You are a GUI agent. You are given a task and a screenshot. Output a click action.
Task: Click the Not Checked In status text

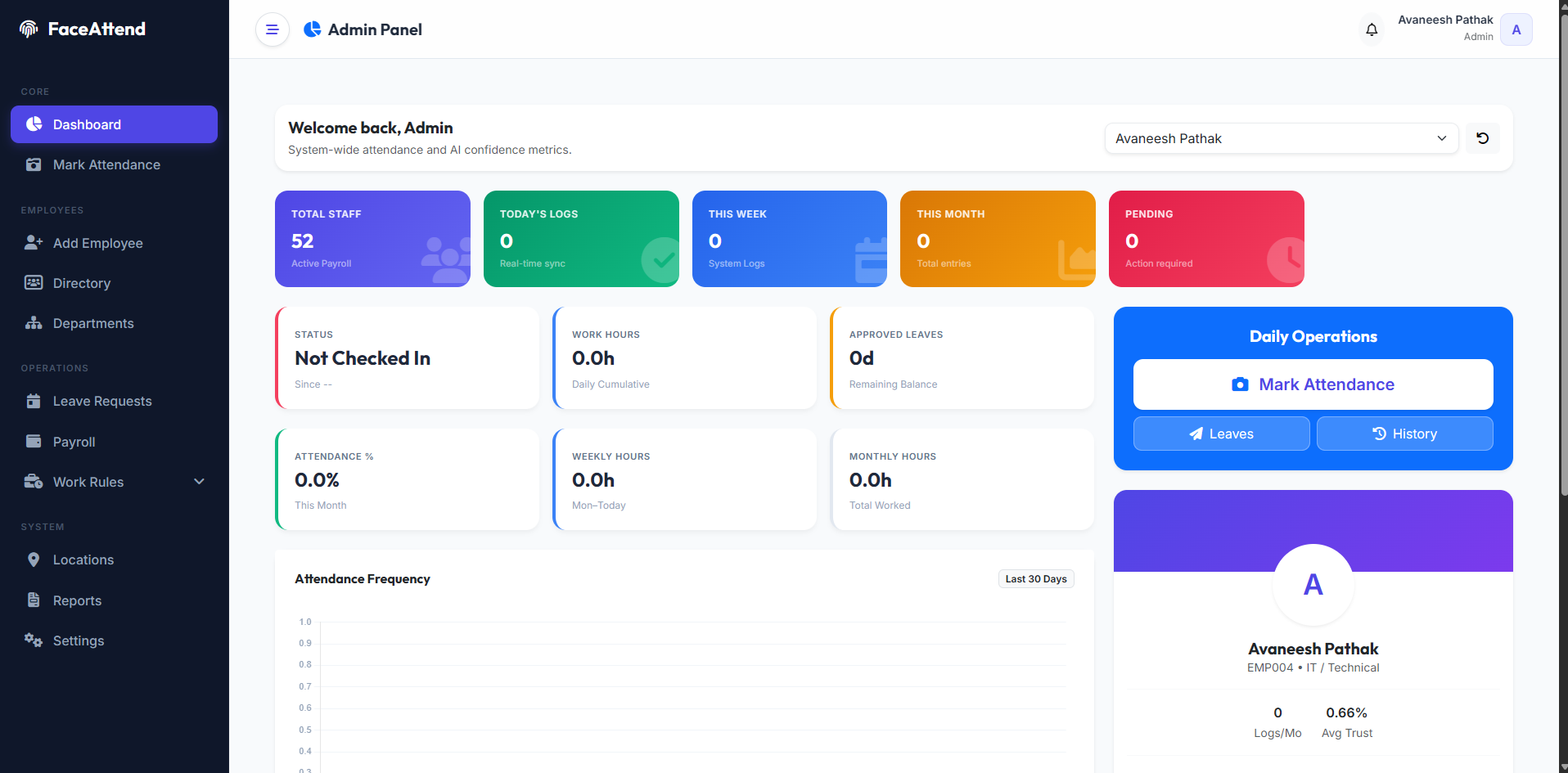pos(363,358)
